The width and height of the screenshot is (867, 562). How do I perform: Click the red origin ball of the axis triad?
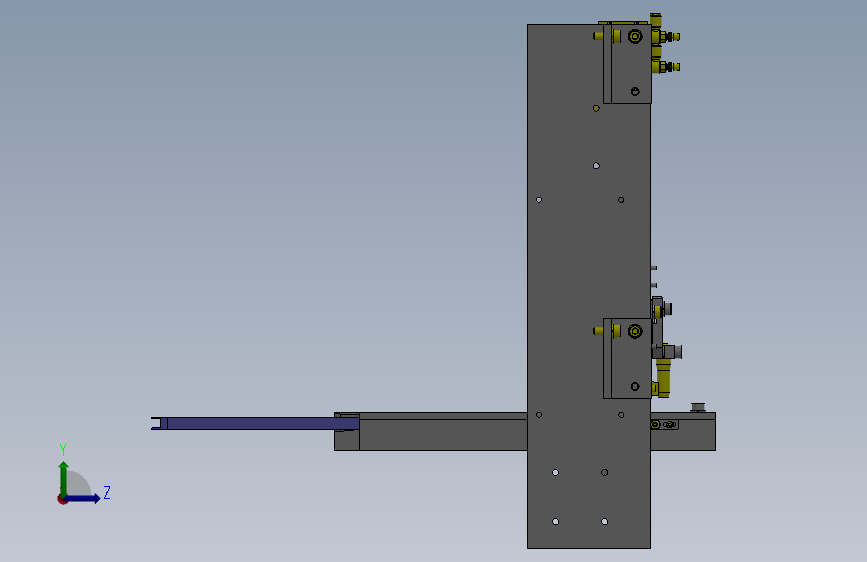click(x=62, y=499)
